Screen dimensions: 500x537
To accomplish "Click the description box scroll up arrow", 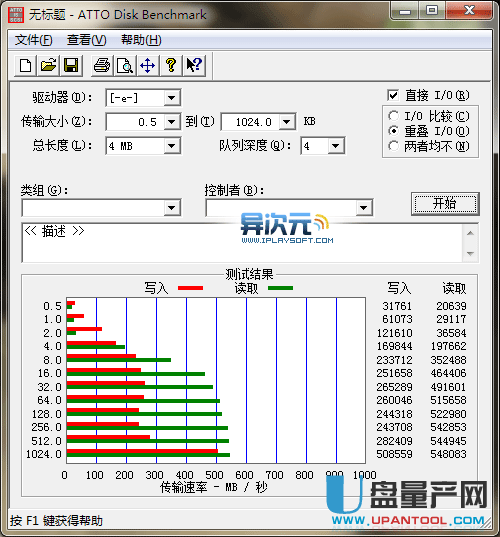I will coord(470,233).
